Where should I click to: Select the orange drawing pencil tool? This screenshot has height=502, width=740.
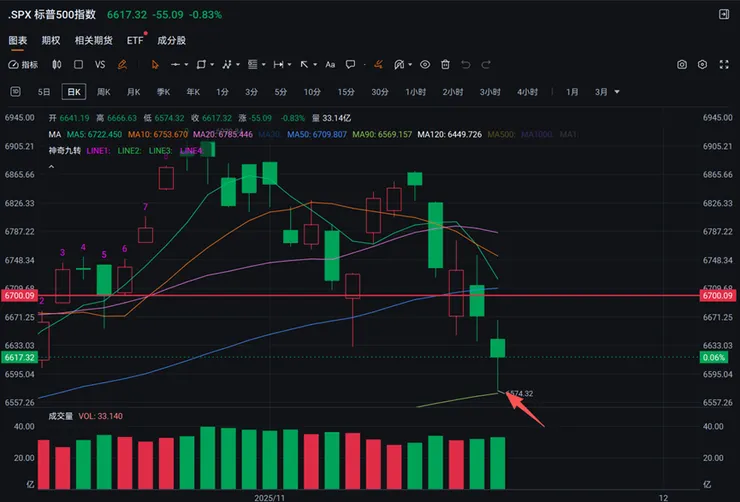(122, 64)
